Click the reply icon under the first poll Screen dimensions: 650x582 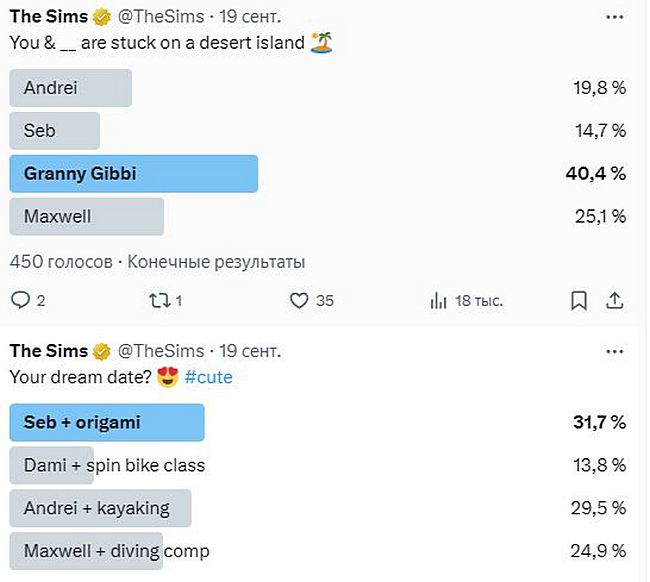[20, 300]
